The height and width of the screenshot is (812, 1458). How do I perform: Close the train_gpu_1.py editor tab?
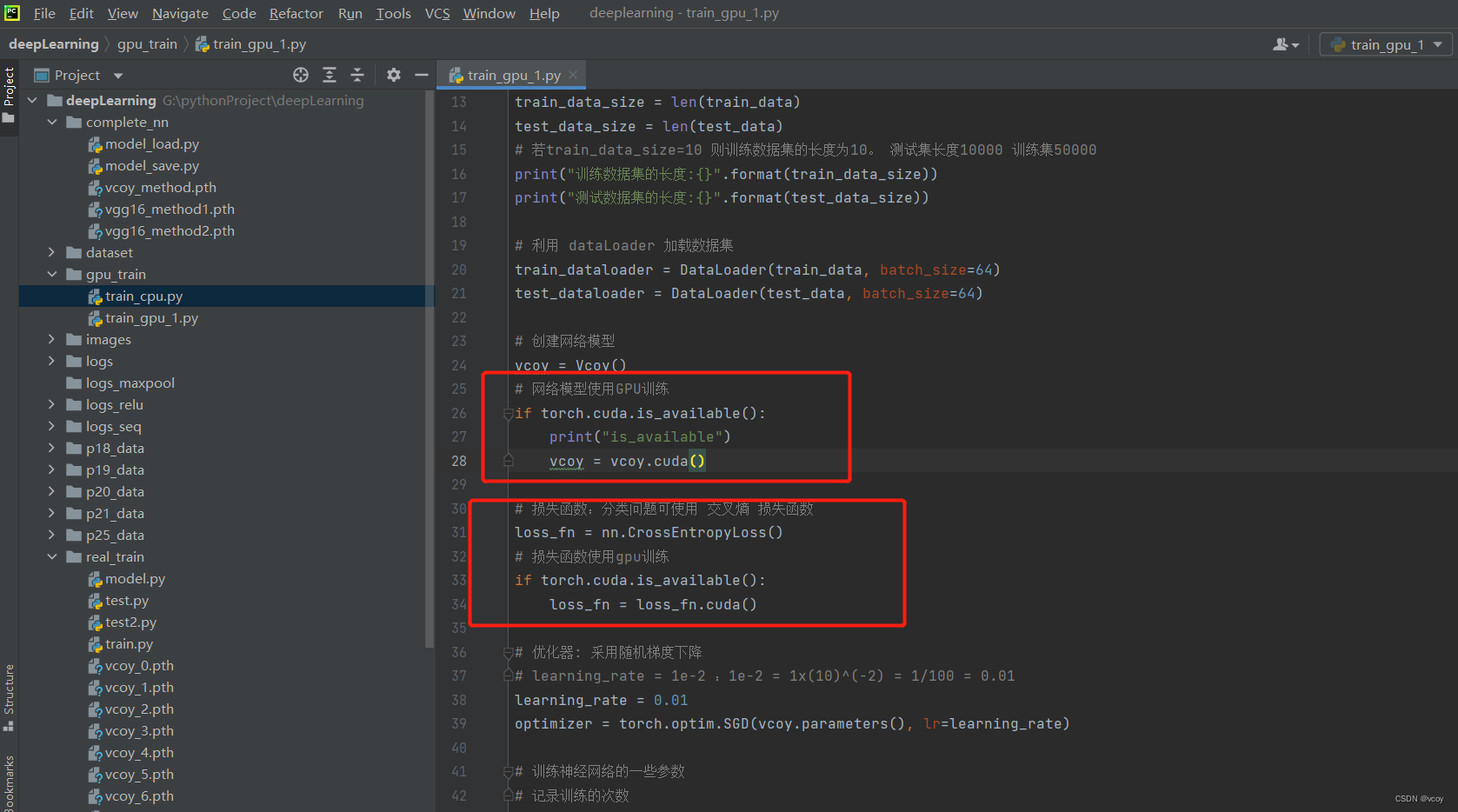pos(573,75)
